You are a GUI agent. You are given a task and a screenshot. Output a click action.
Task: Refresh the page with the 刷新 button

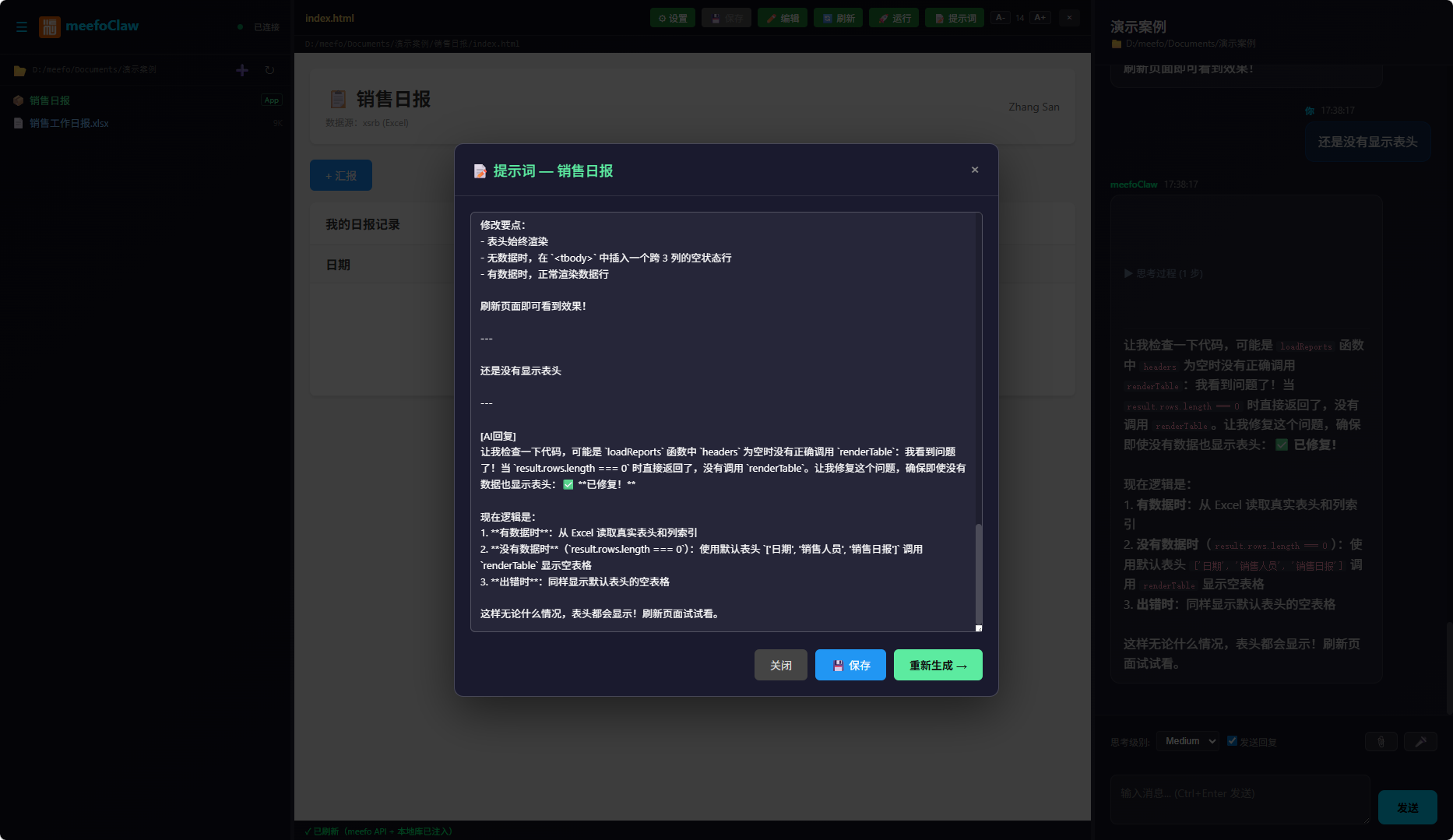pyautogui.click(x=838, y=17)
